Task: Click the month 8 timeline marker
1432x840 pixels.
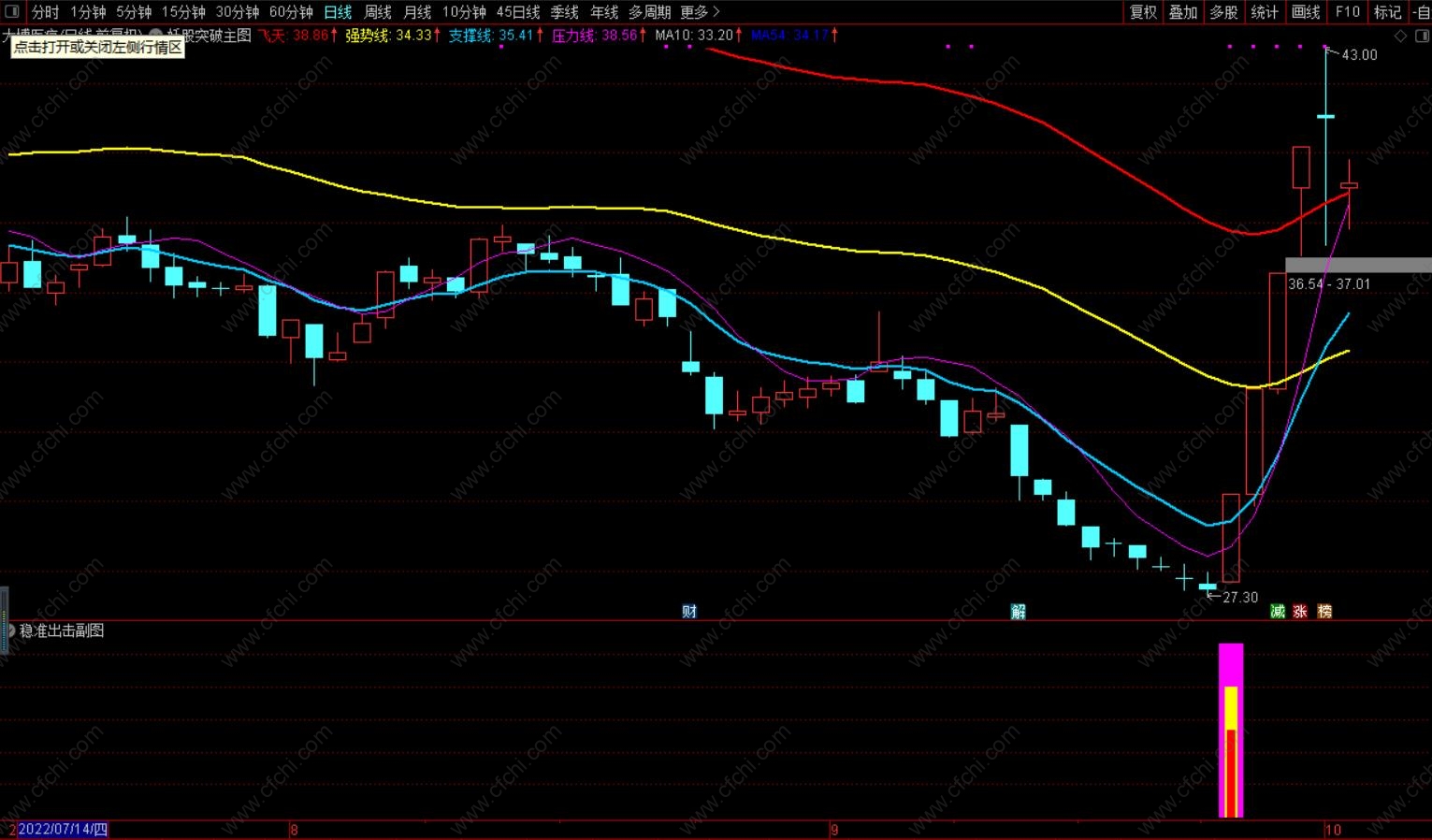Action: tap(294, 829)
